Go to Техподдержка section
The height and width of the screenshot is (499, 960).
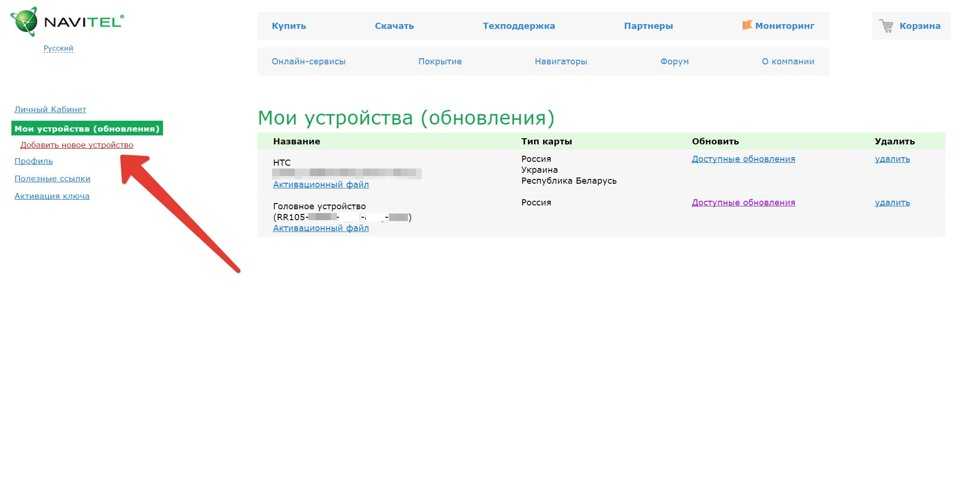(518, 26)
